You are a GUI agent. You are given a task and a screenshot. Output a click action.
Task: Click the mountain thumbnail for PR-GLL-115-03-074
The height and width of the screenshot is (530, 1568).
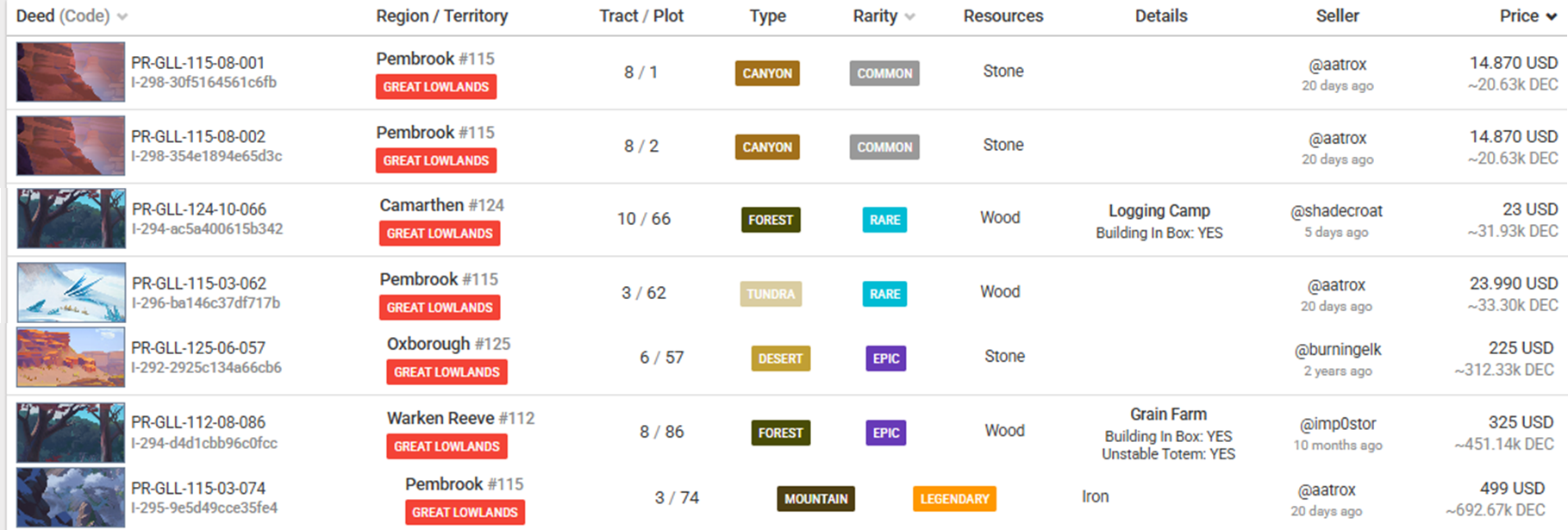point(71,497)
